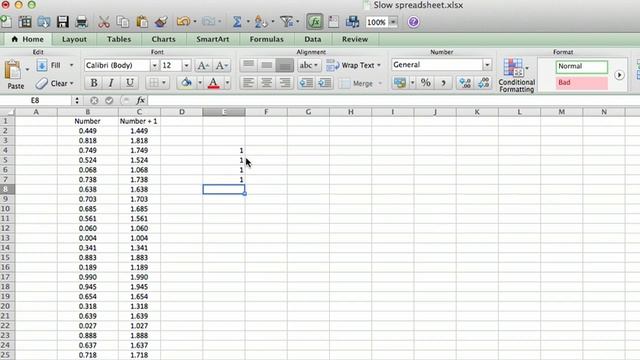
Task: Click the increase decimal icon
Action: [x=464, y=83]
